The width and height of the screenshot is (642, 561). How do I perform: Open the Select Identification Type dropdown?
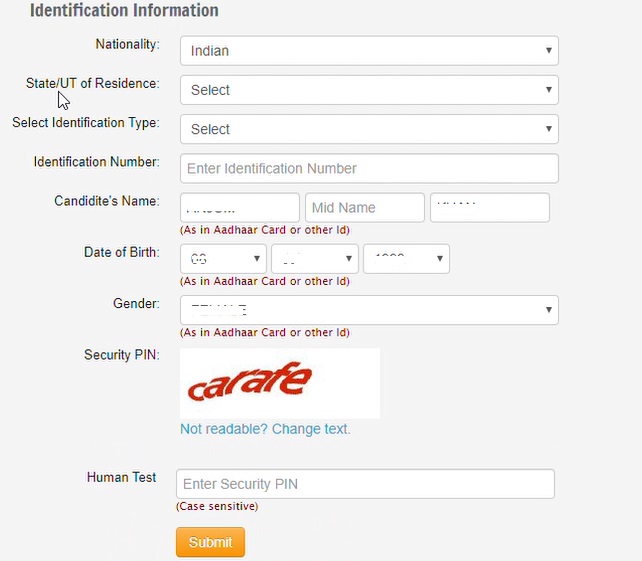pos(368,129)
